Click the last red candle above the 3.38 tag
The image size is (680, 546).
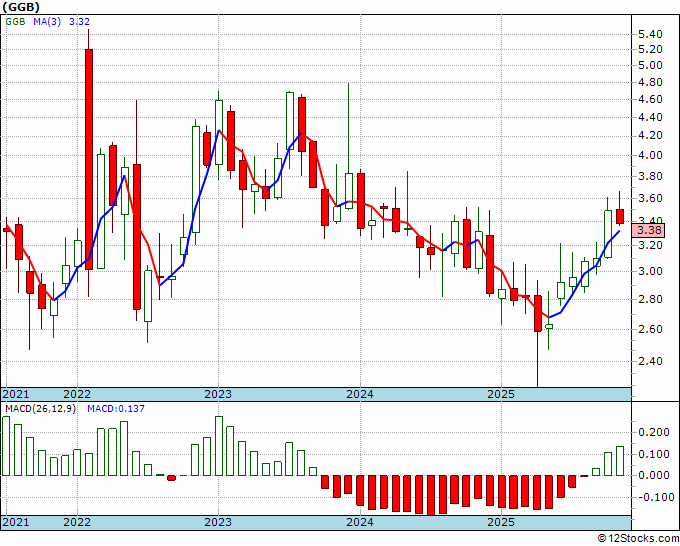pos(620,216)
